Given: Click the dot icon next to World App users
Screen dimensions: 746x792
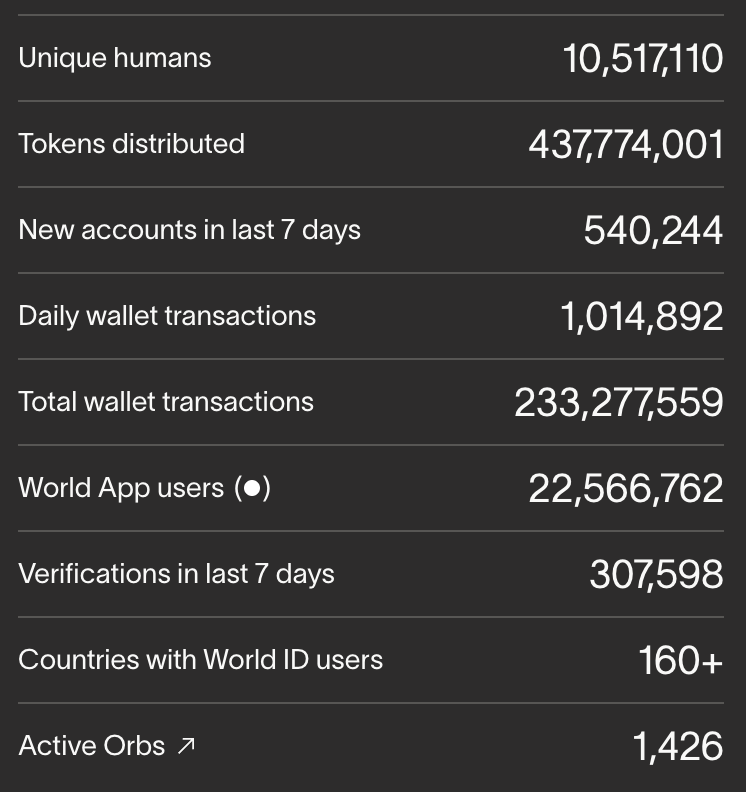Looking at the screenshot, I should point(253,488).
